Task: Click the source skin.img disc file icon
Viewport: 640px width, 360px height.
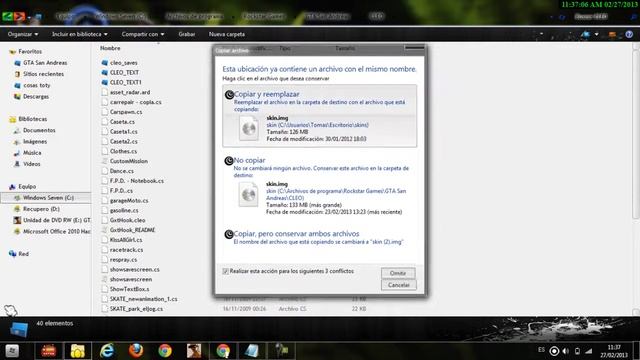Action: [249, 129]
